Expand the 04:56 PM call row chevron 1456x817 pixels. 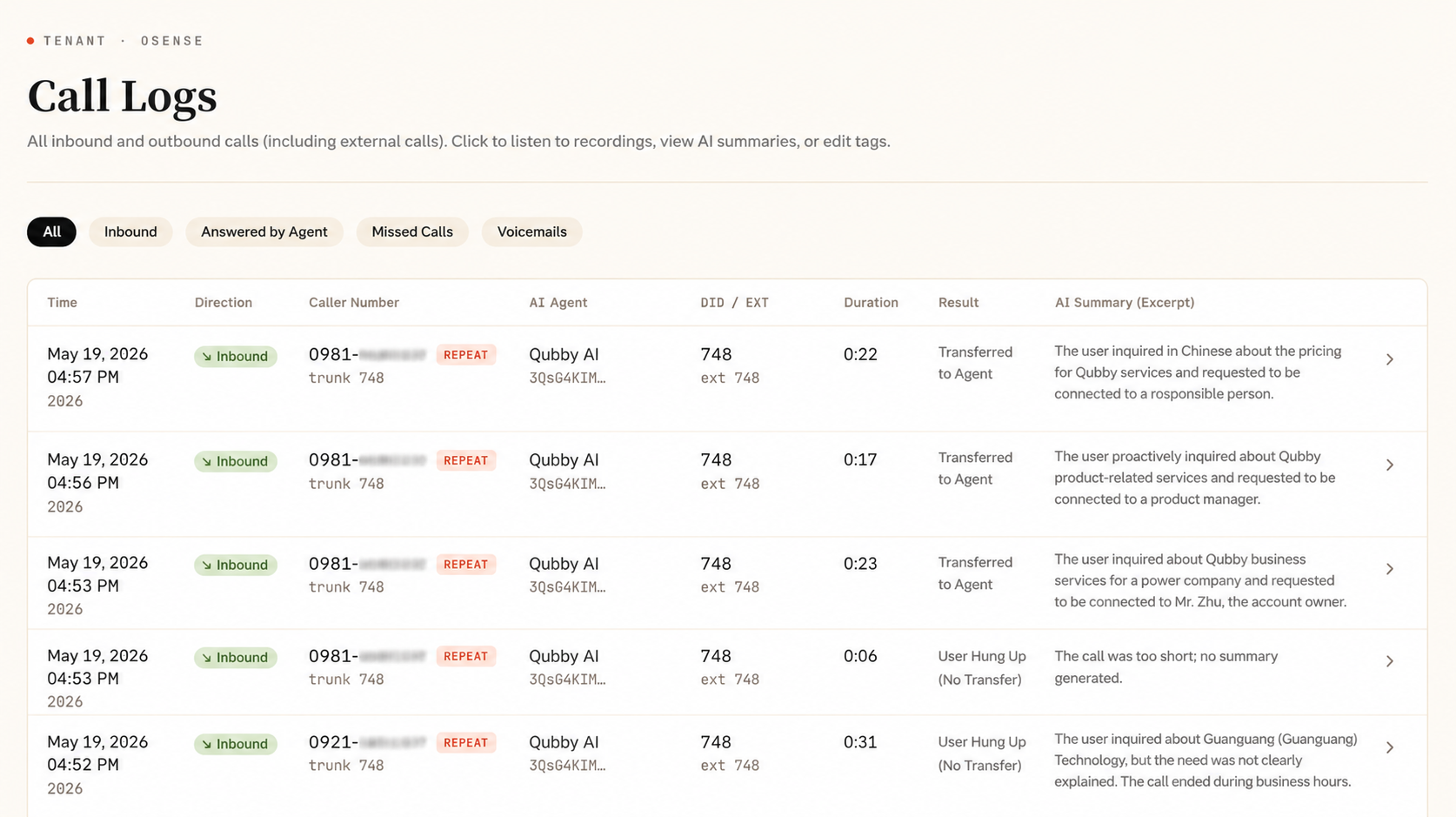(1390, 465)
